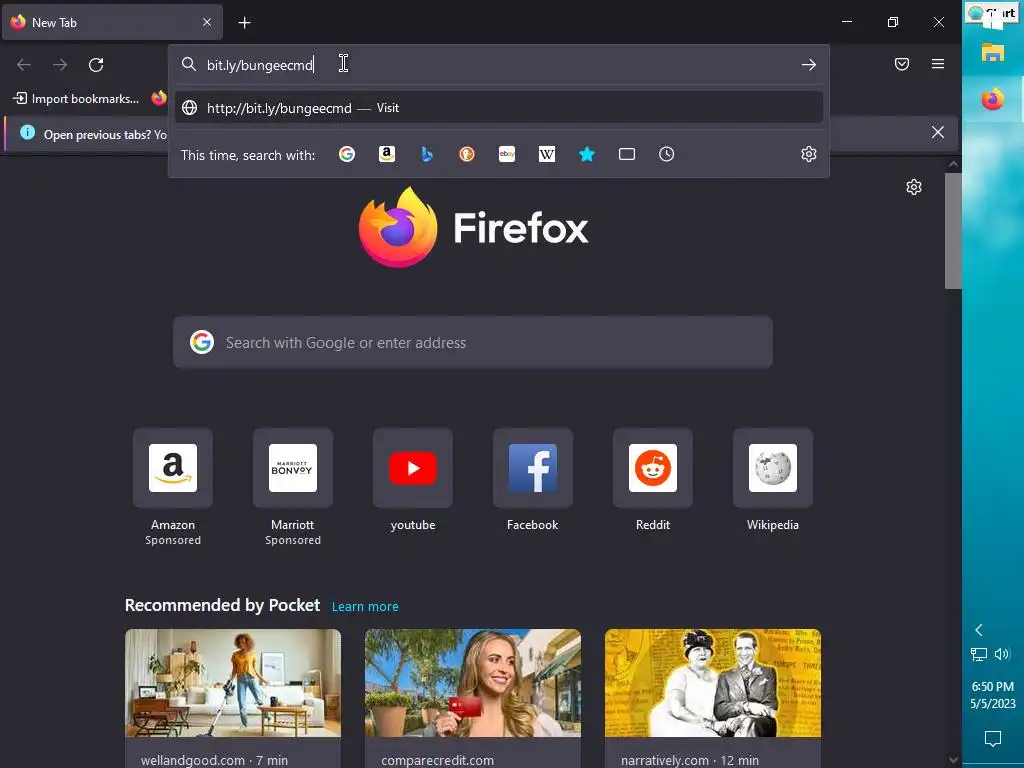The height and width of the screenshot is (768, 1024).
Task: Click into the address bar text bit.ly/bungeecmd
Action: (x=260, y=65)
